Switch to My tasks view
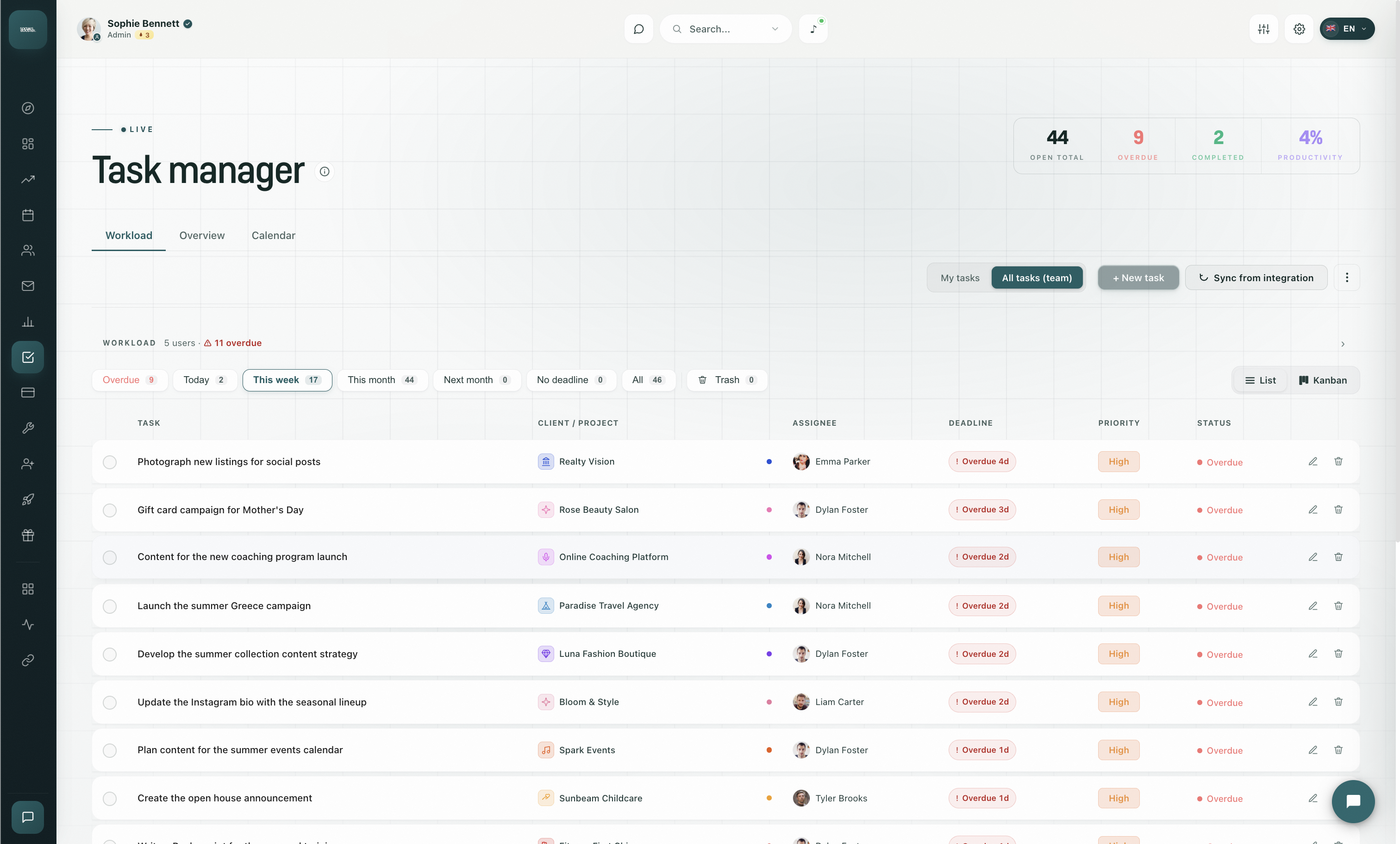 click(960, 278)
